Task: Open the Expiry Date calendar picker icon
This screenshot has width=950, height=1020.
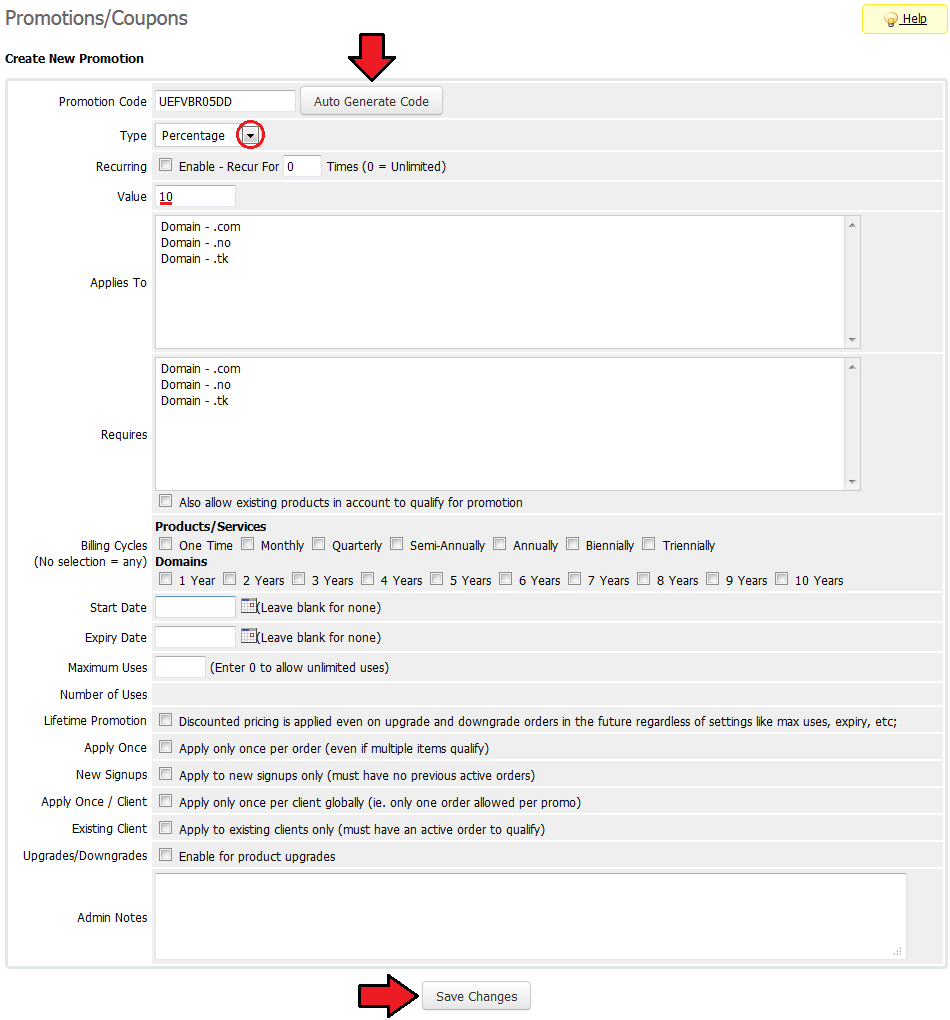Action: tap(249, 636)
